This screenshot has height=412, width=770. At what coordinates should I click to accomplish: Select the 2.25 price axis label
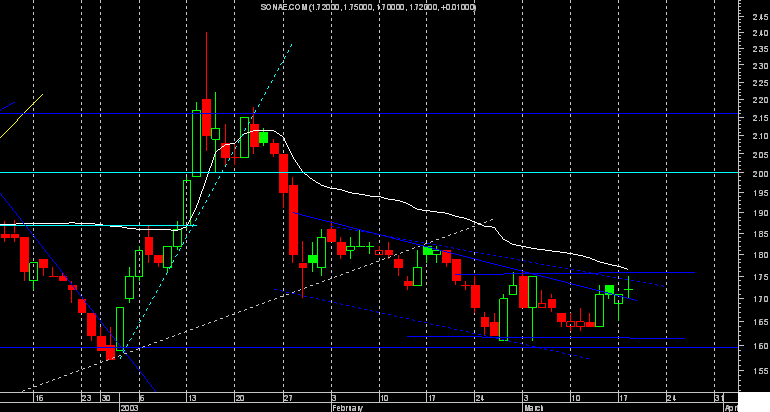pyautogui.click(x=760, y=83)
